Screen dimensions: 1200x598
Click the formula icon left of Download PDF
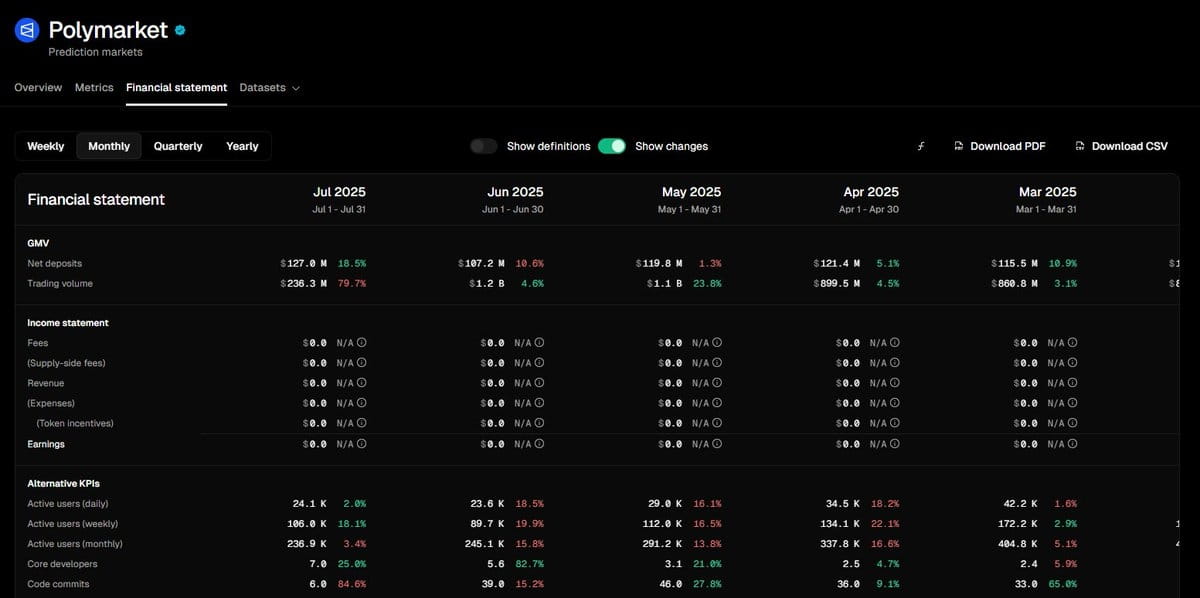point(921,146)
